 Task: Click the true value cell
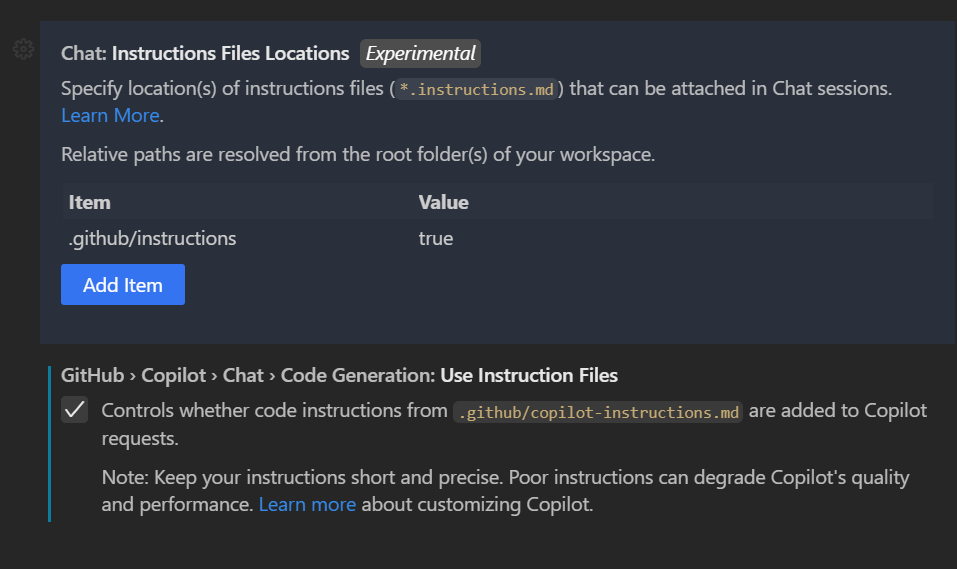pos(436,238)
